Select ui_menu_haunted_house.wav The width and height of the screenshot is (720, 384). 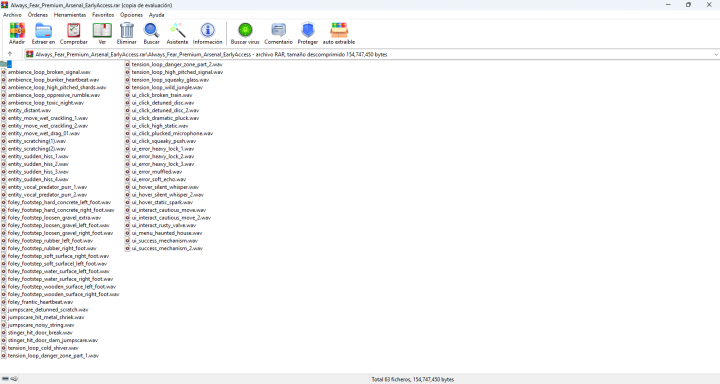(x=164, y=233)
